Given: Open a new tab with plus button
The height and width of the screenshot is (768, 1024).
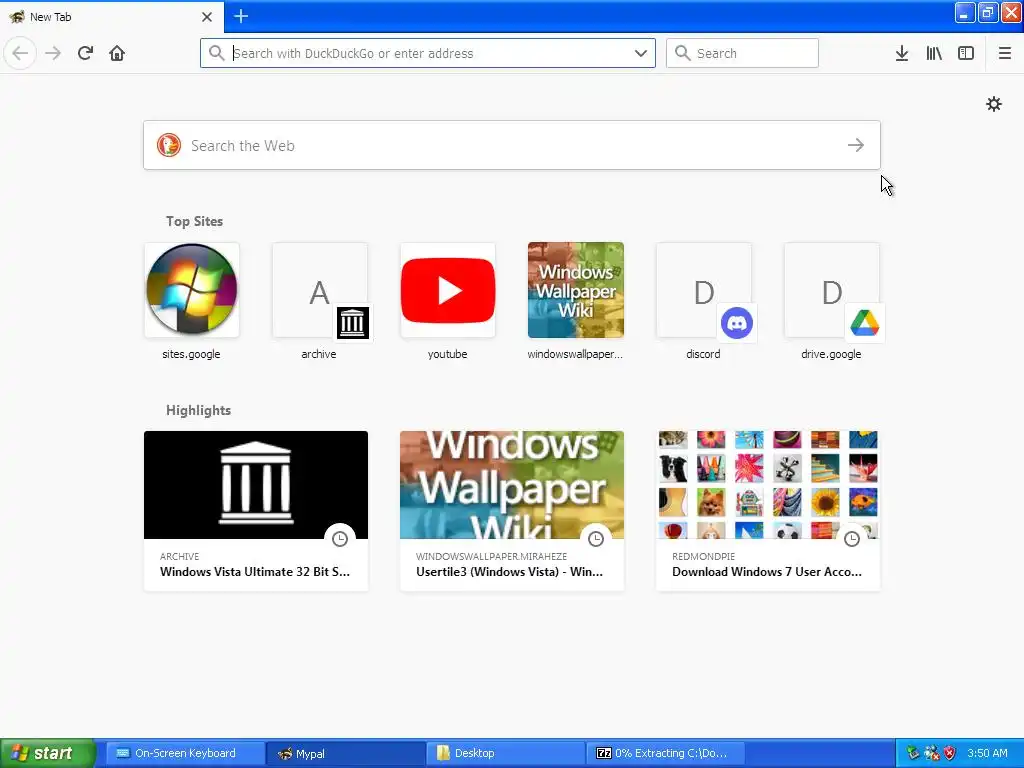Looking at the screenshot, I should (x=241, y=16).
